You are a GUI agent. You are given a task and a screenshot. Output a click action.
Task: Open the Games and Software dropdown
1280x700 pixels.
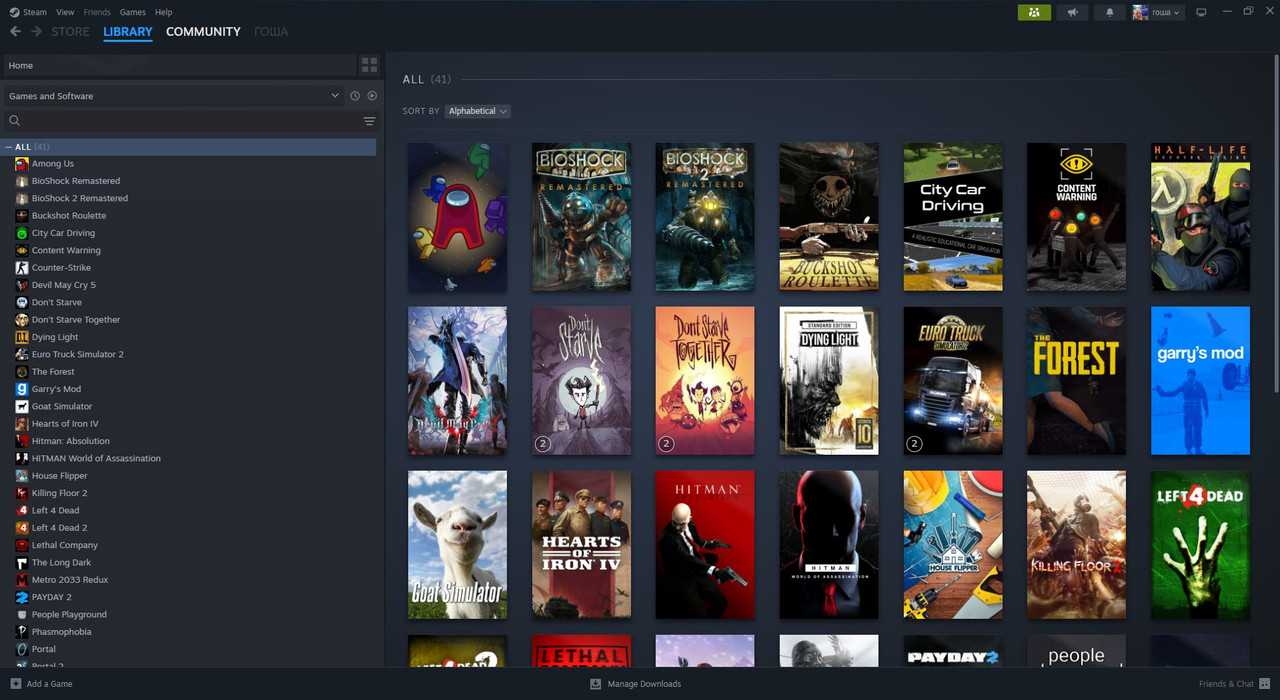coord(174,96)
